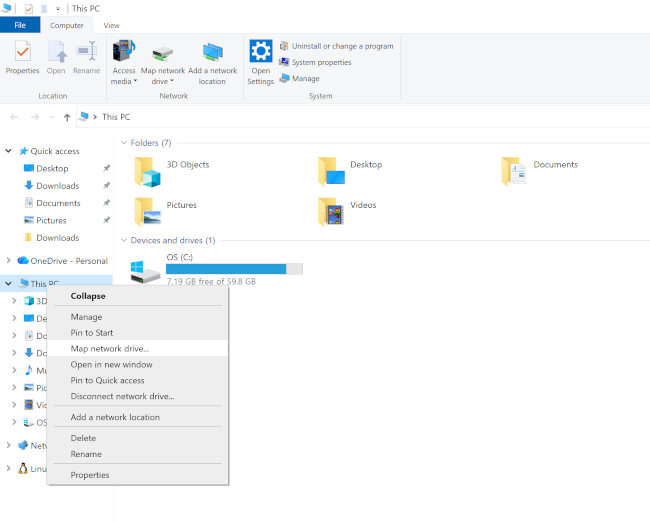Click the Rename ribbon icon
This screenshot has width=650, height=522.
86,58
